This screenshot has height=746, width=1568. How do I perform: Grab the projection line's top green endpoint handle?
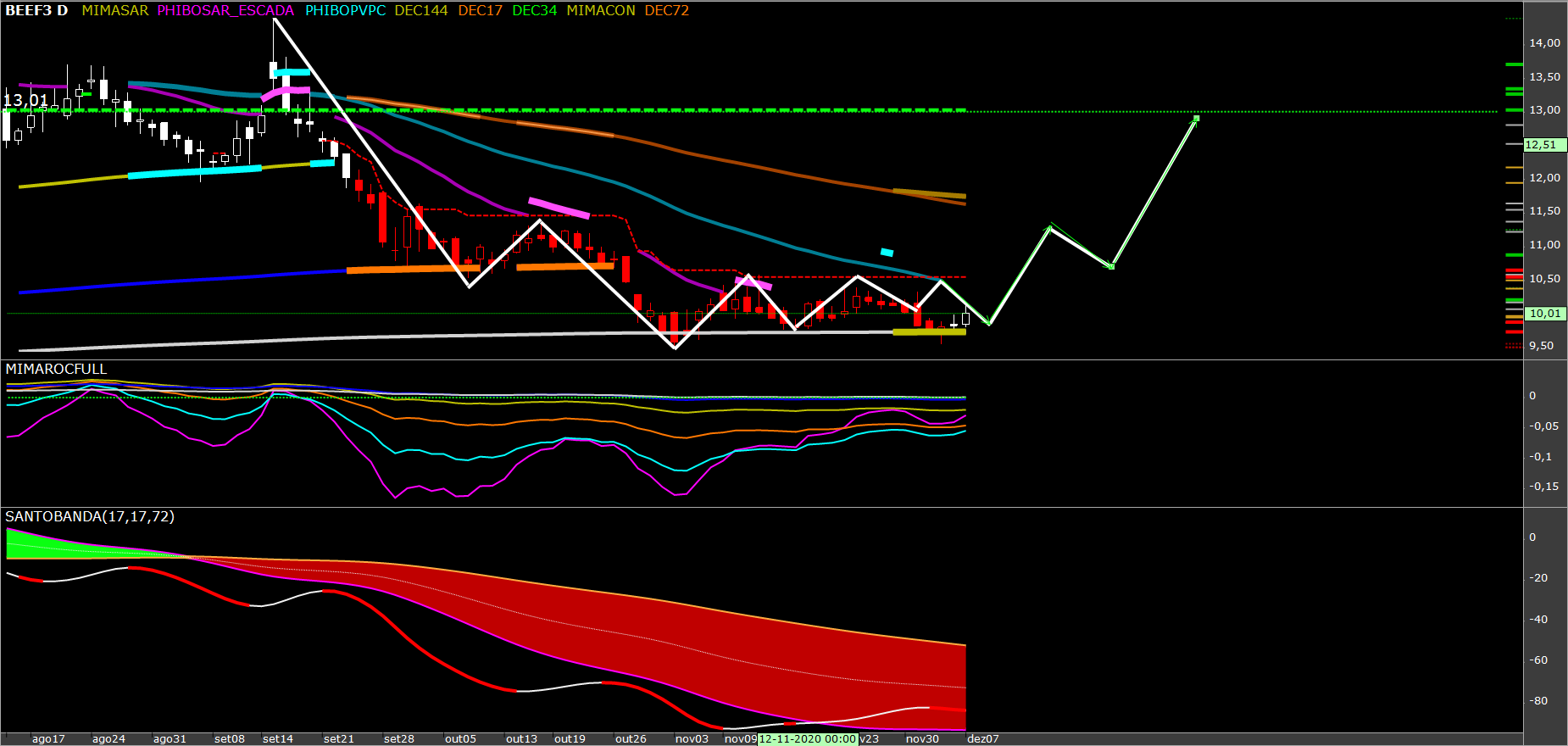[x=1196, y=118]
